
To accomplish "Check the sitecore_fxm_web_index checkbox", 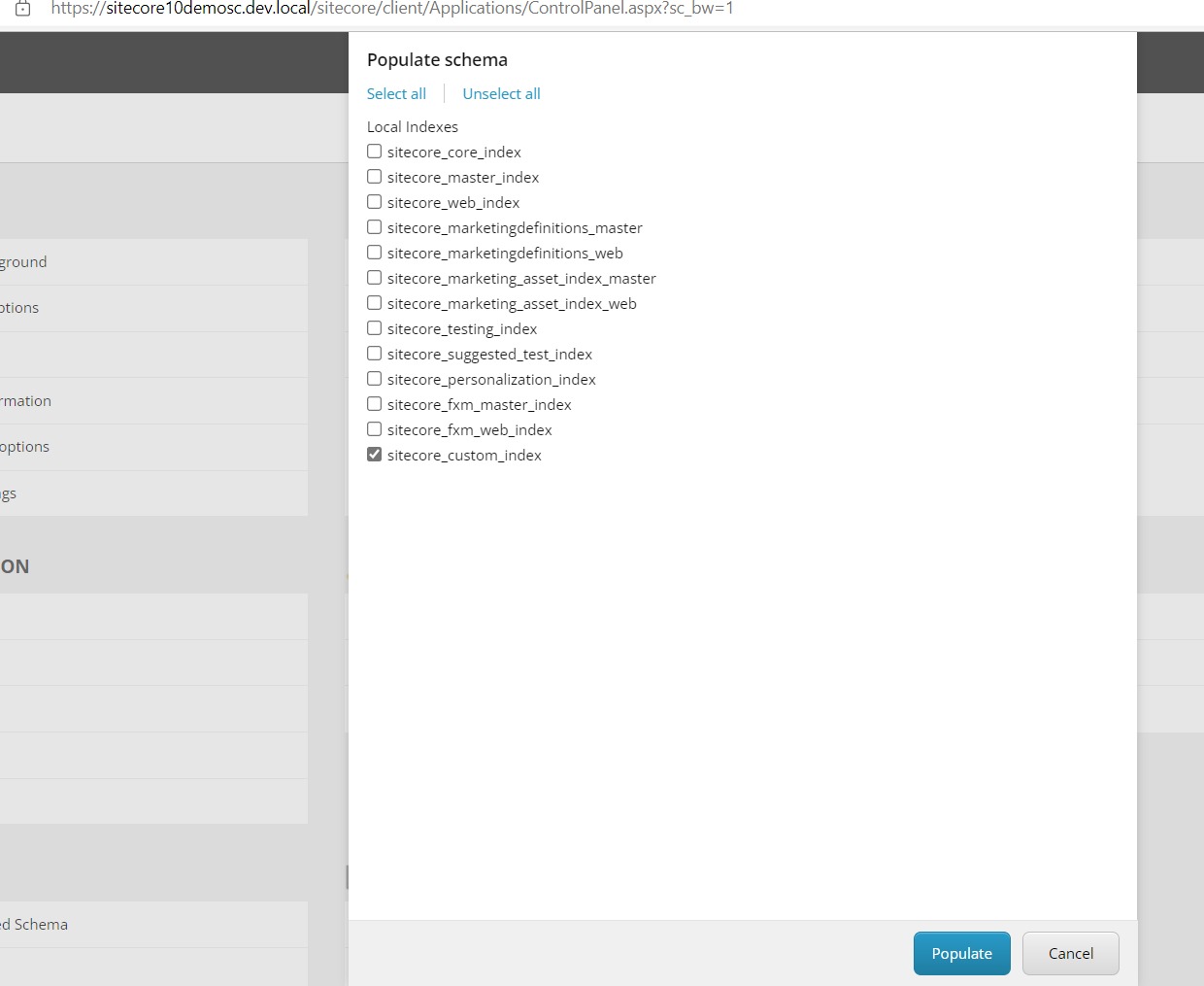I will point(374,429).
